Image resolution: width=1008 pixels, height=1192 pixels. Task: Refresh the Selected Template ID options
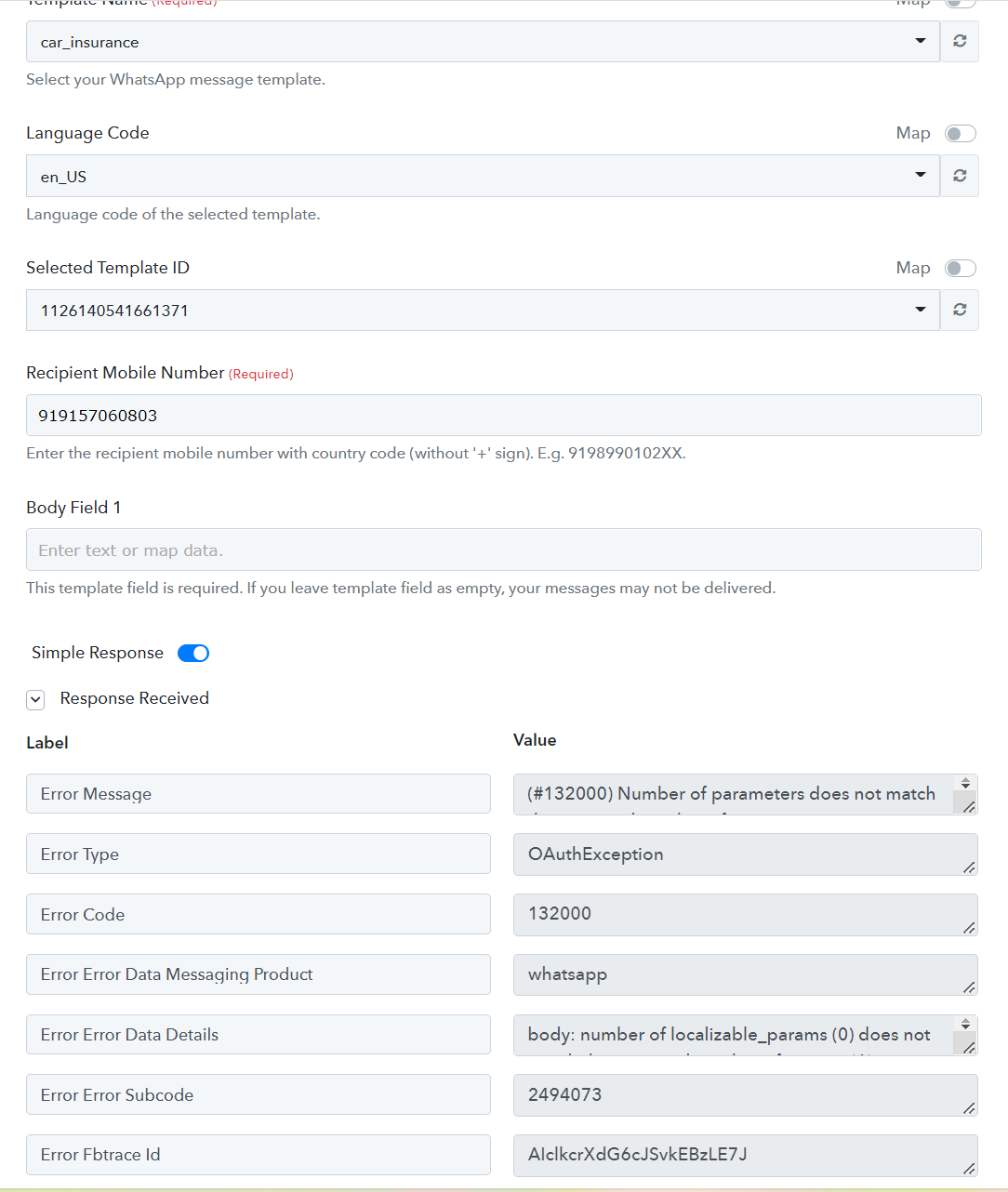pos(960,310)
